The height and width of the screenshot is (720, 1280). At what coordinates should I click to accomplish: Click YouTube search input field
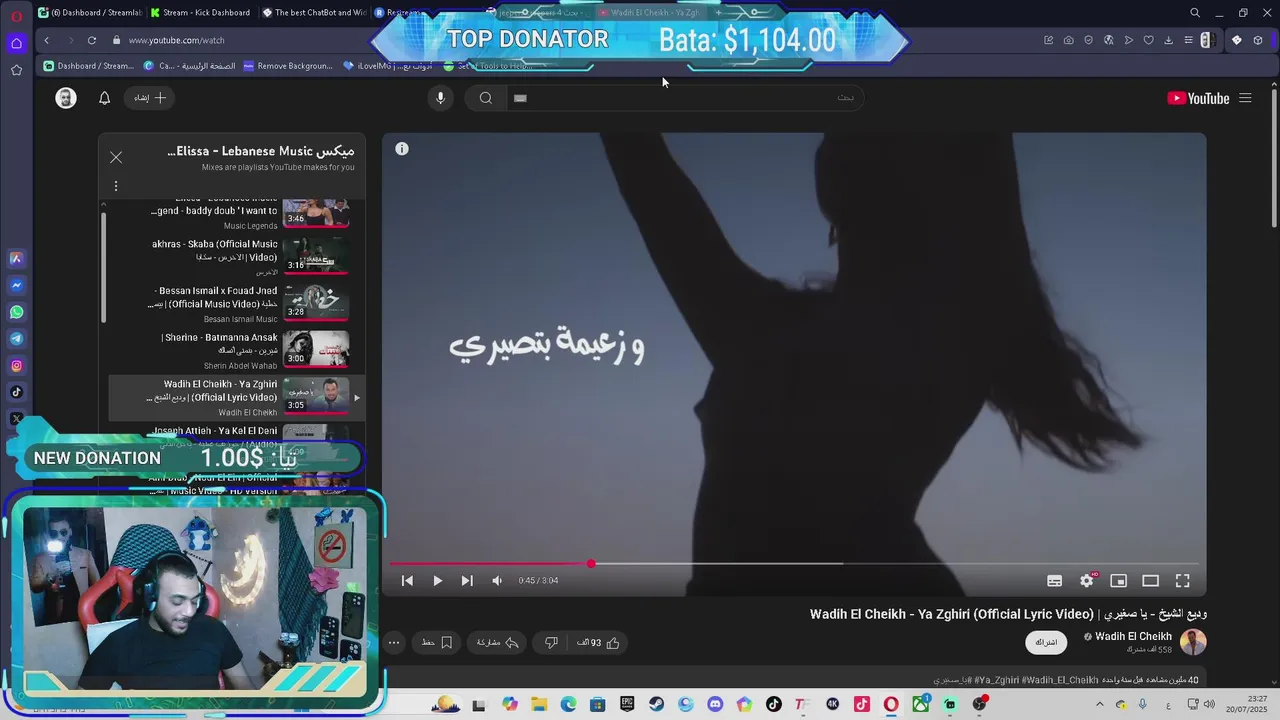click(684, 98)
